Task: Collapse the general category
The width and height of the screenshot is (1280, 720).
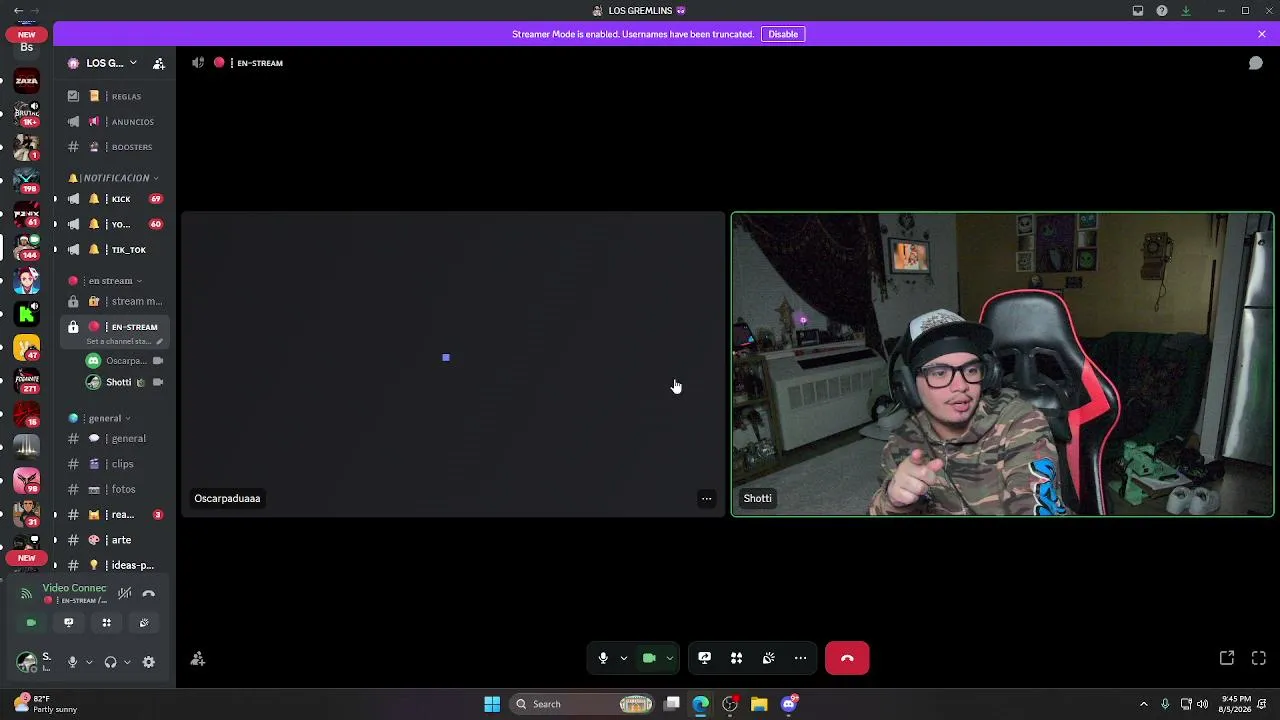Action: [x=100, y=418]
